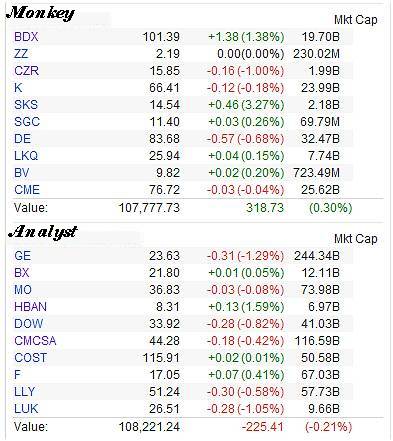The width and height of the screenshot is (393, 441).
Task: Click the ZZ stock symbol
Action: [21, 54]
